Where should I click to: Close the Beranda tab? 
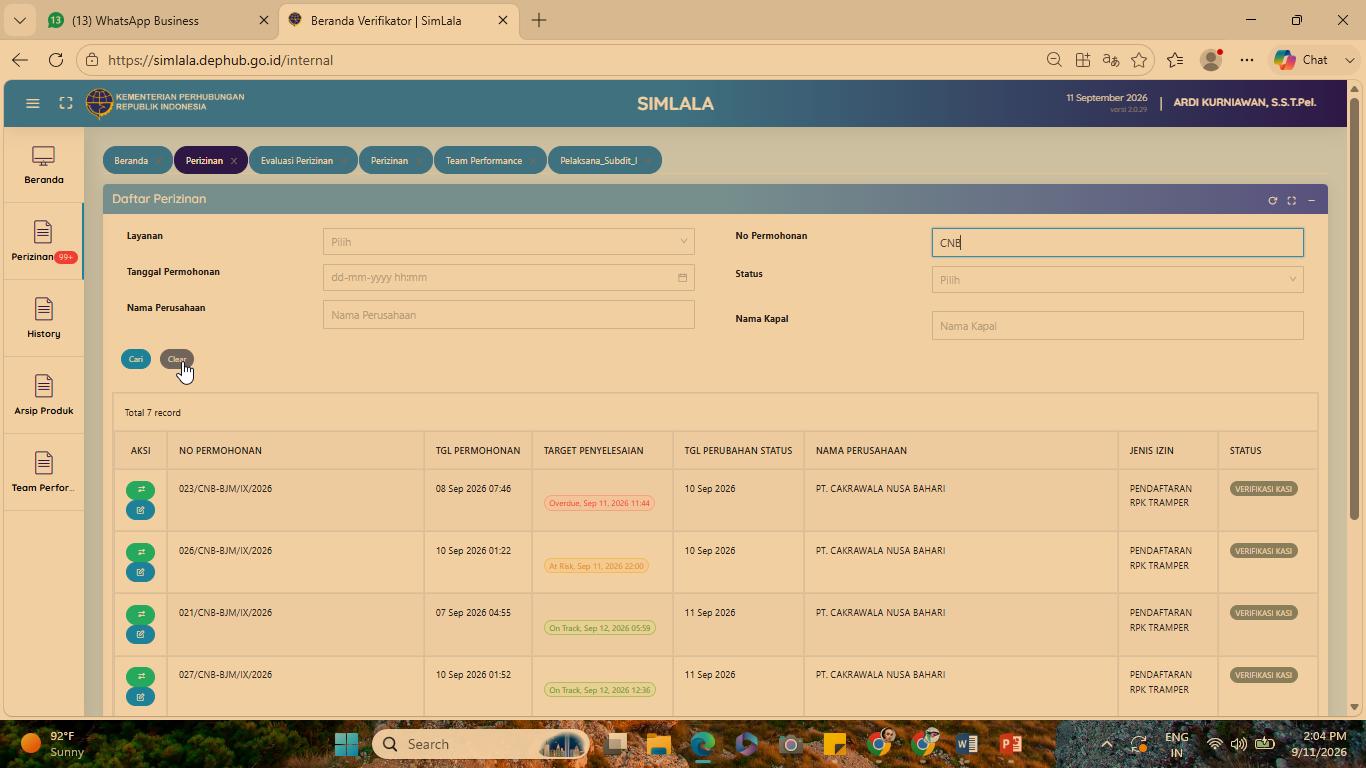[x=159, y=161]
